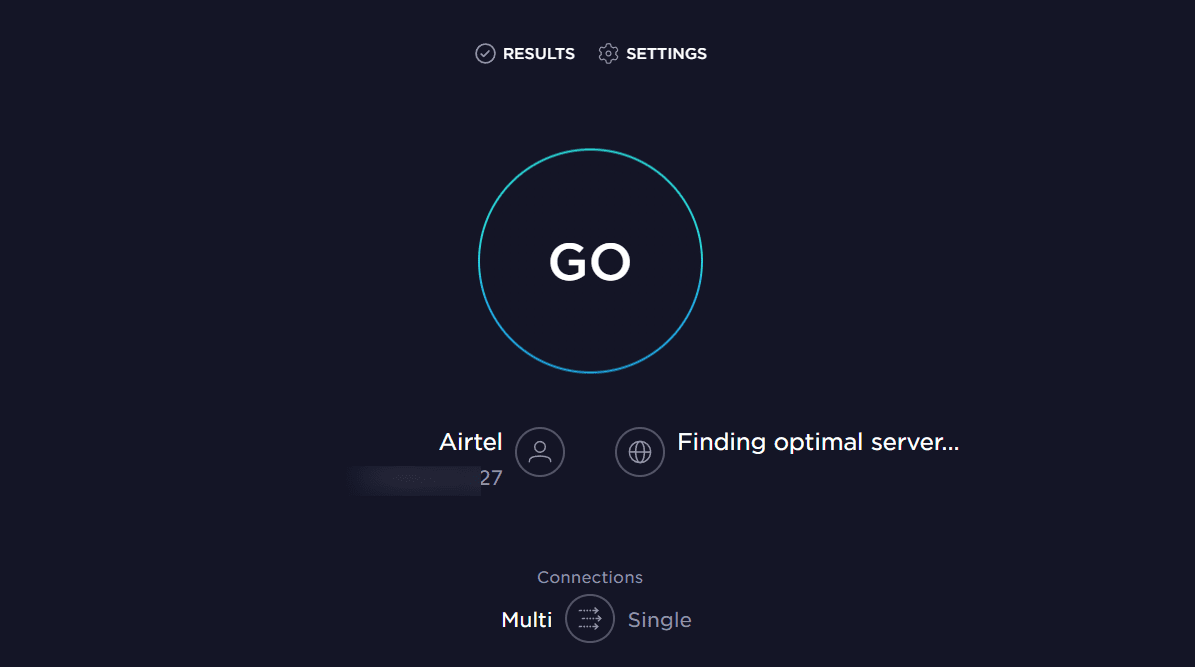Click the checkmark icon beside RESULTS

(x=485, y=53)
